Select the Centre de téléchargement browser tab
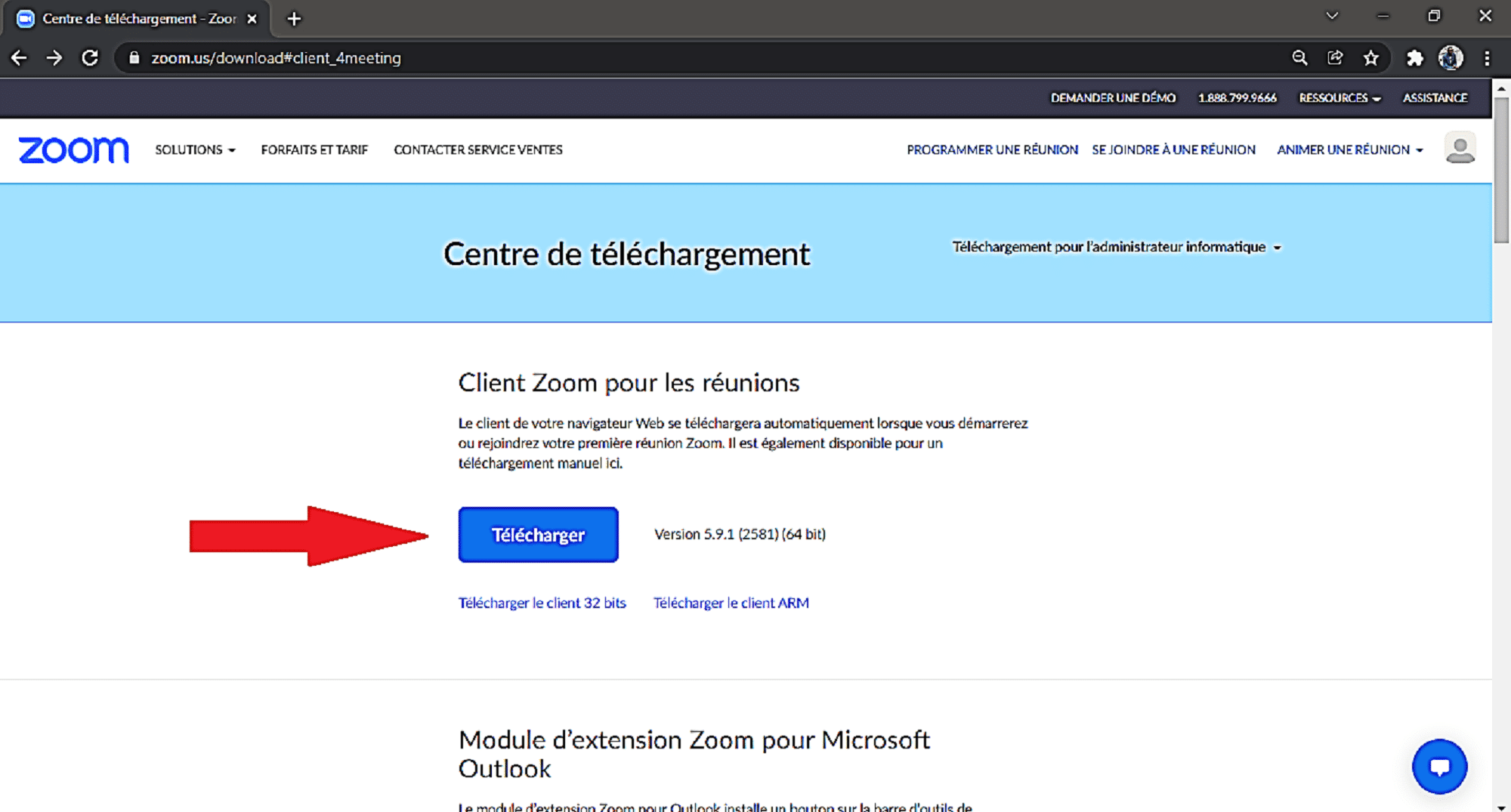 (138, 19)
